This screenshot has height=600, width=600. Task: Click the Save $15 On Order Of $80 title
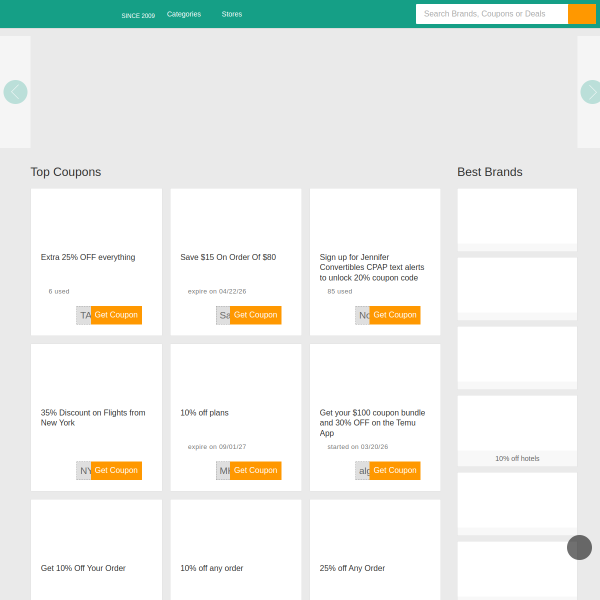[228, 257]
